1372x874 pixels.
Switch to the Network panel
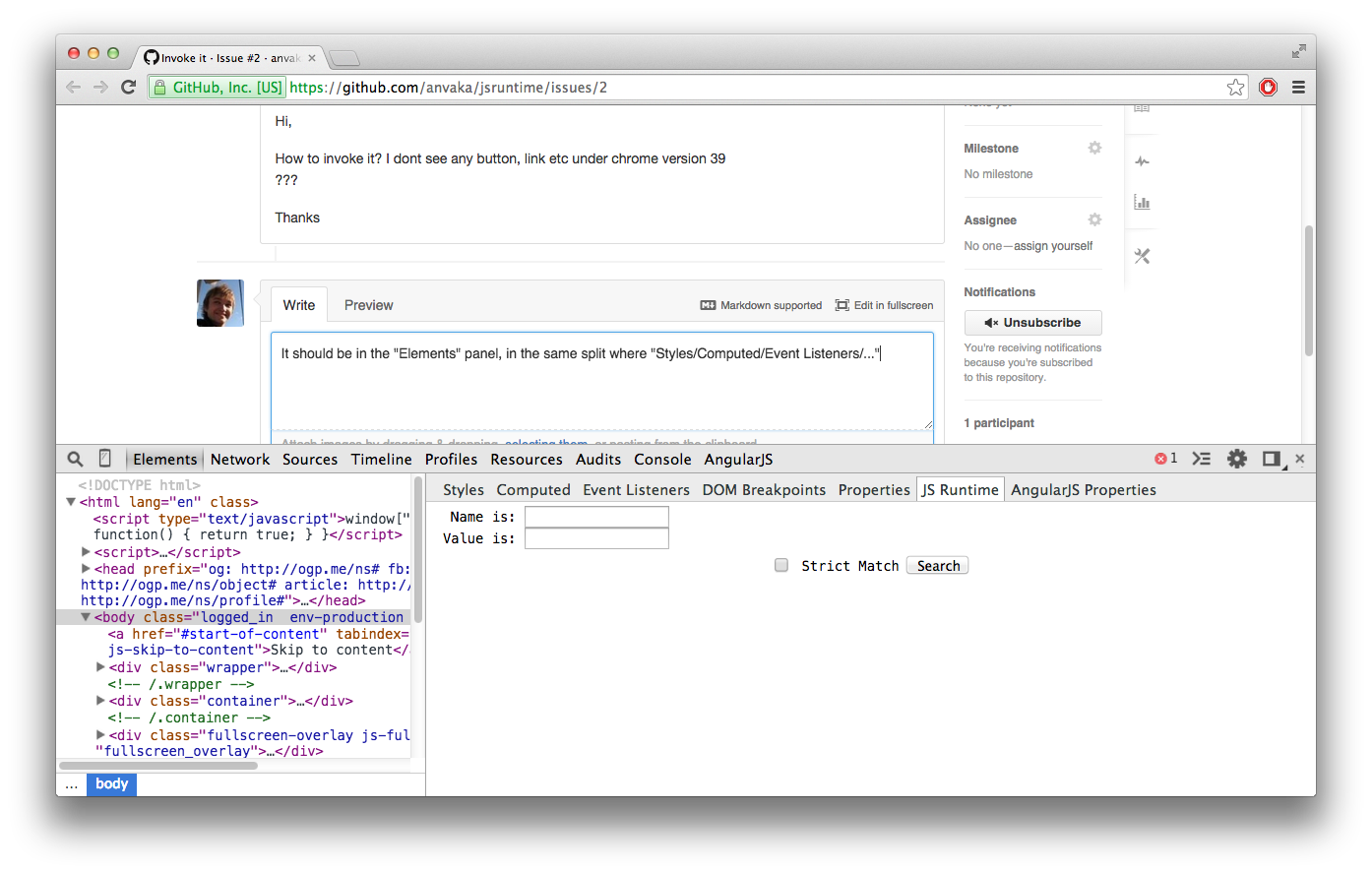(x=240, y=460)
